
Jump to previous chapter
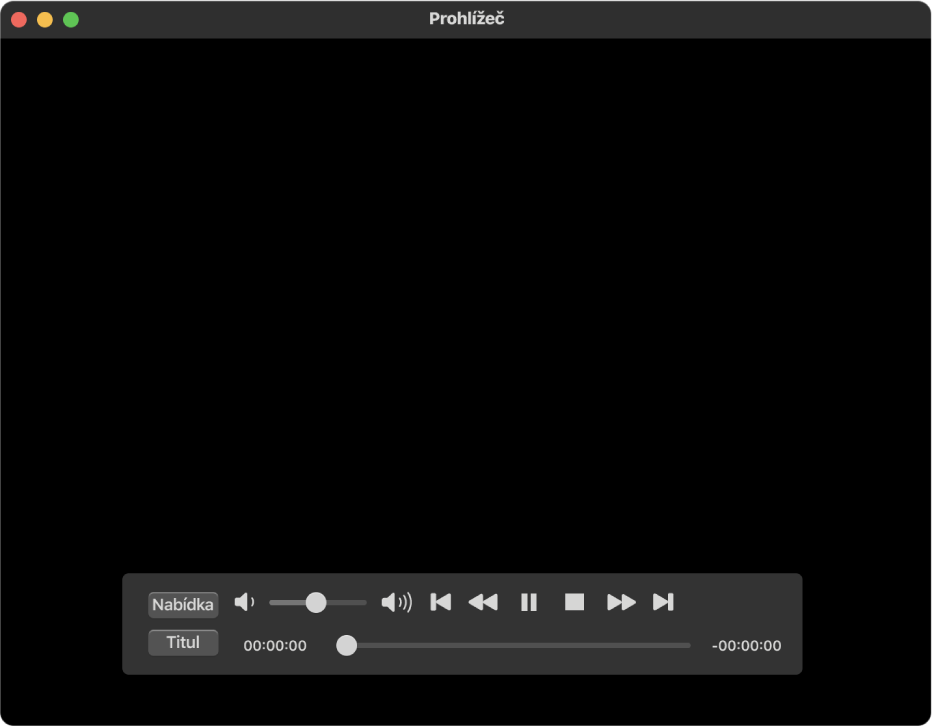point(441,602)
